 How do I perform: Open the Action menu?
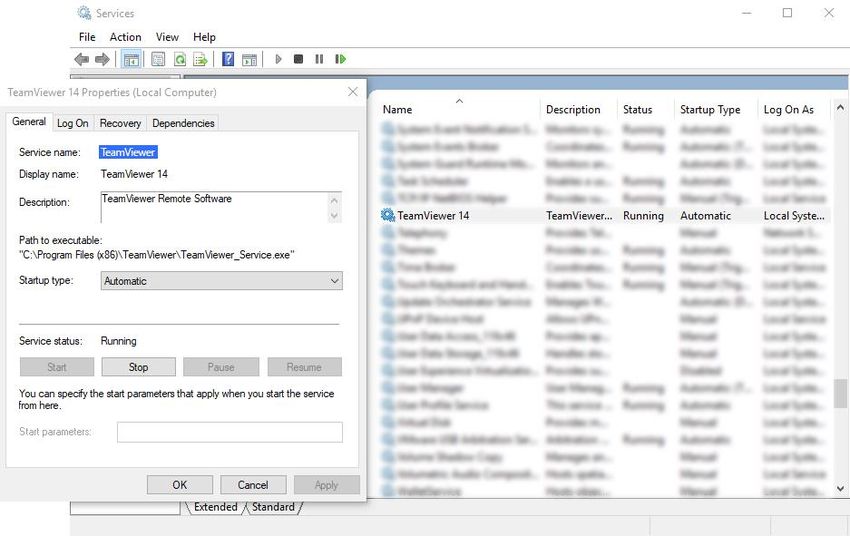pos(125,37)
